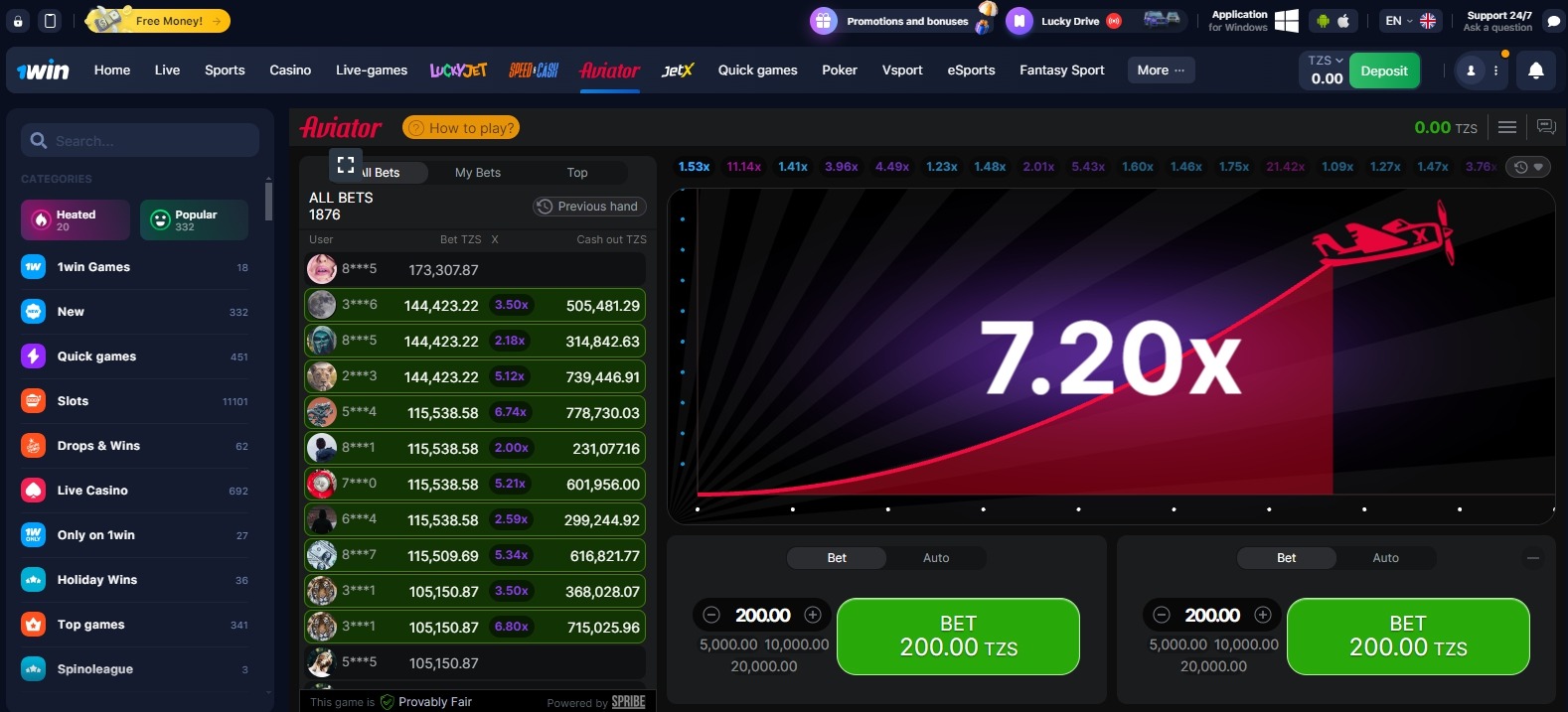The height and width of the screenshot is (712, 1568).
Task: Place the 200.00 TZS bet in right panel
Action: tap(1408, 637)
